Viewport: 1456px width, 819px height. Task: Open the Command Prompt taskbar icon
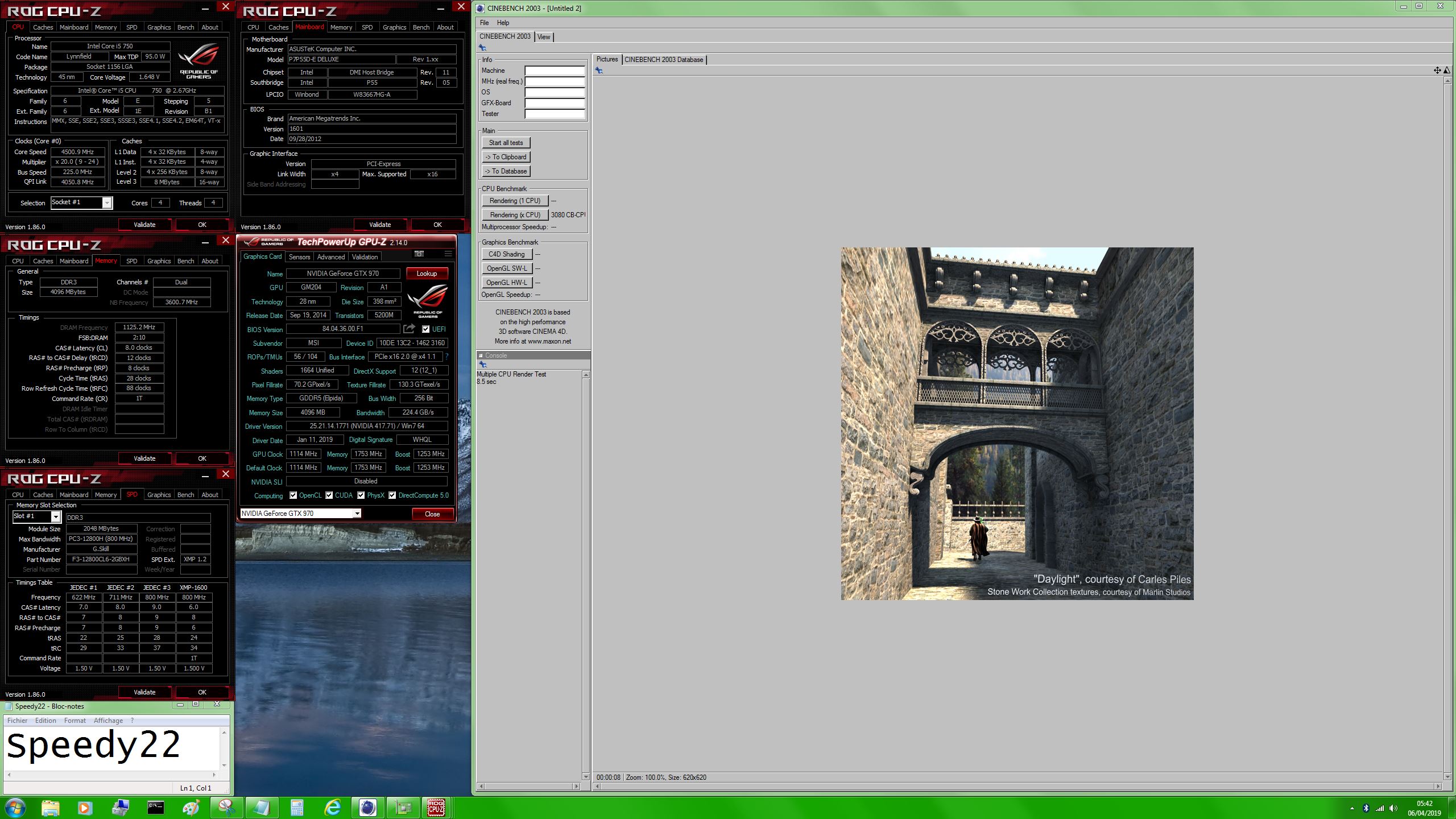pos(155,808)
